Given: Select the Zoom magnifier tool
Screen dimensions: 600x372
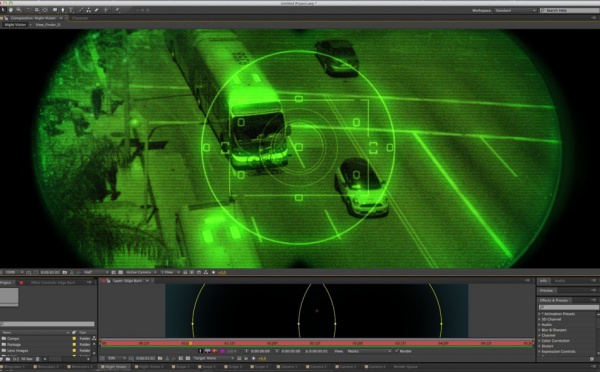Looking at the screenshot, I should coord(19,10).
